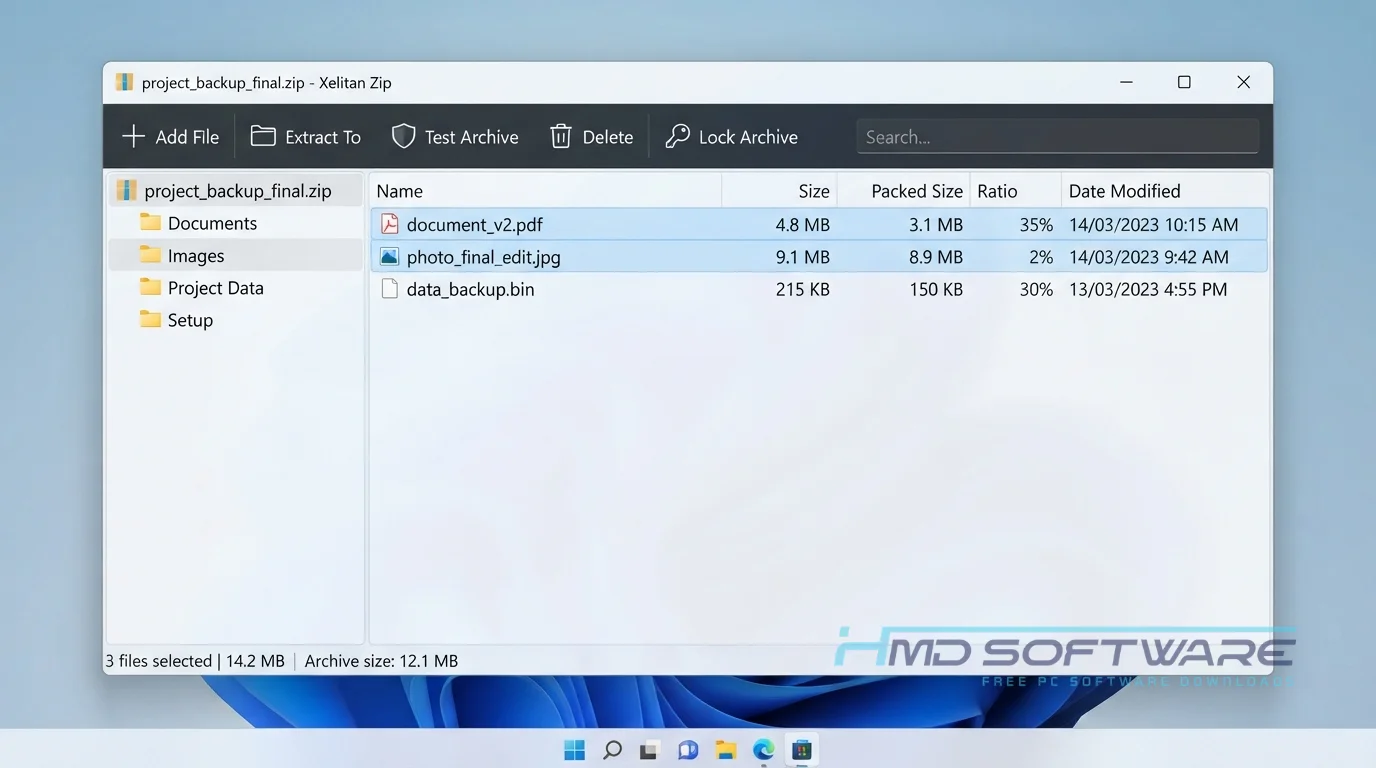The height and width of the screenshot is (768, 1376).
Task: Click the Extract To label
Action: point(323,137)
